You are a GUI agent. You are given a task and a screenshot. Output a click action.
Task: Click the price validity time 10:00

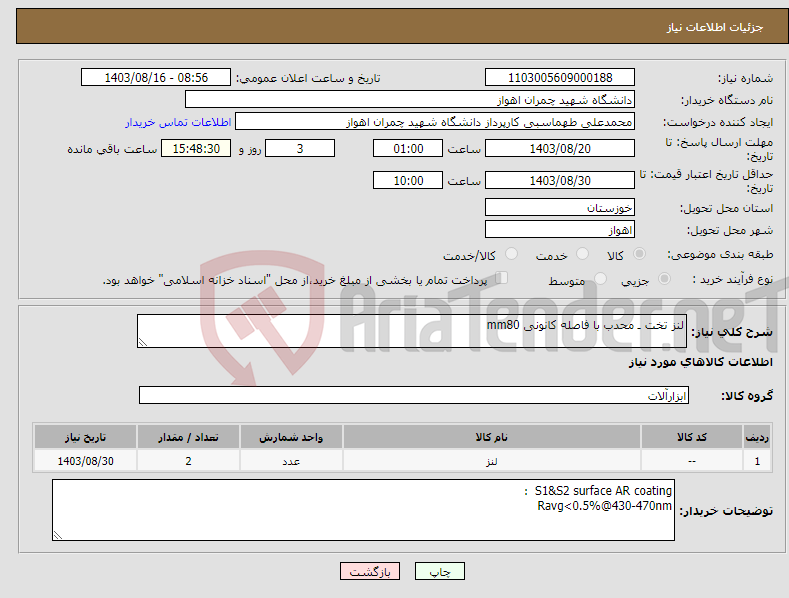408,180
